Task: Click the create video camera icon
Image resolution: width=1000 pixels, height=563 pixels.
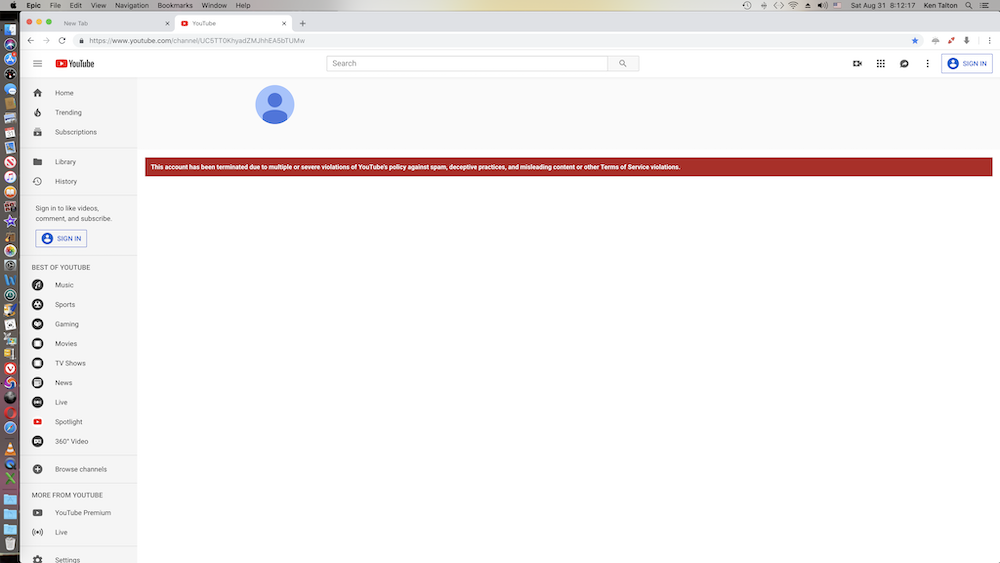Action: 857,63
